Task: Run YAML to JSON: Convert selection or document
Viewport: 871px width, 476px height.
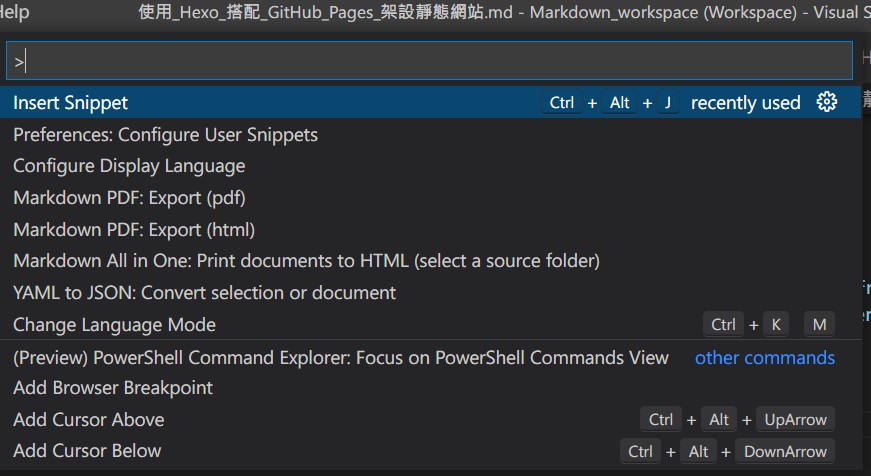Action: [431, 293]
